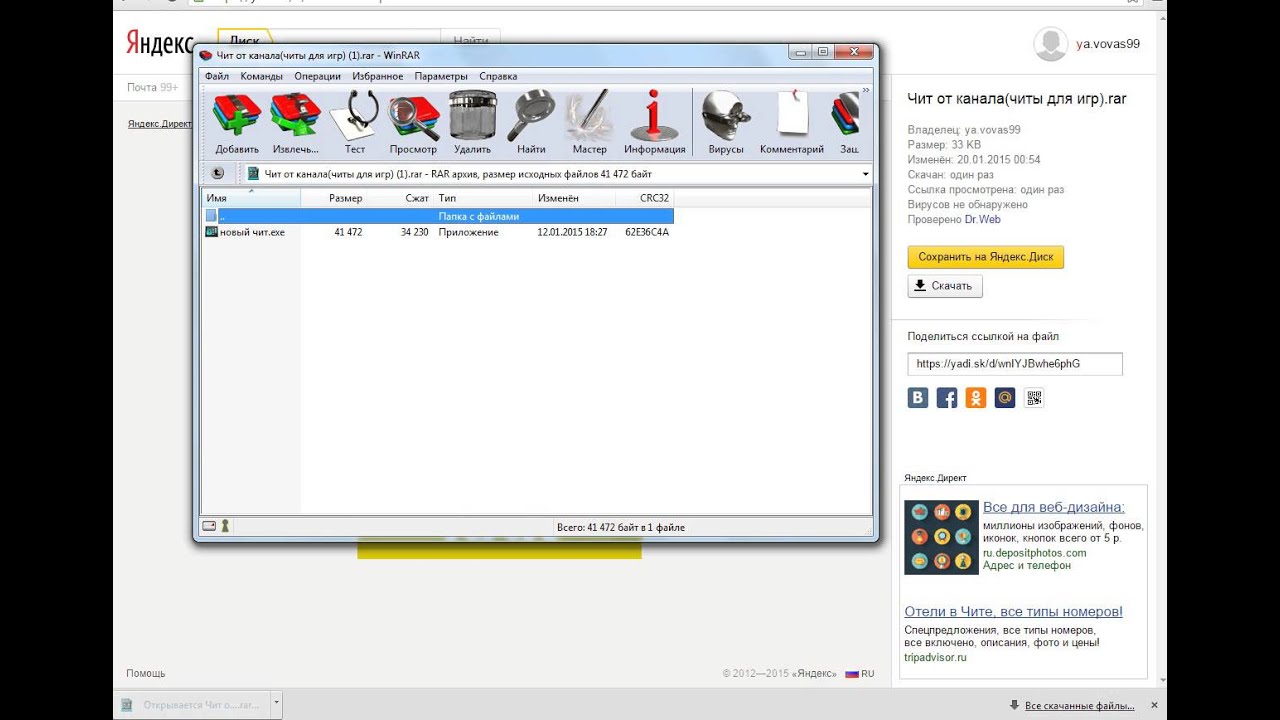Open the download item menu arrow in browser

click(277, 704)
